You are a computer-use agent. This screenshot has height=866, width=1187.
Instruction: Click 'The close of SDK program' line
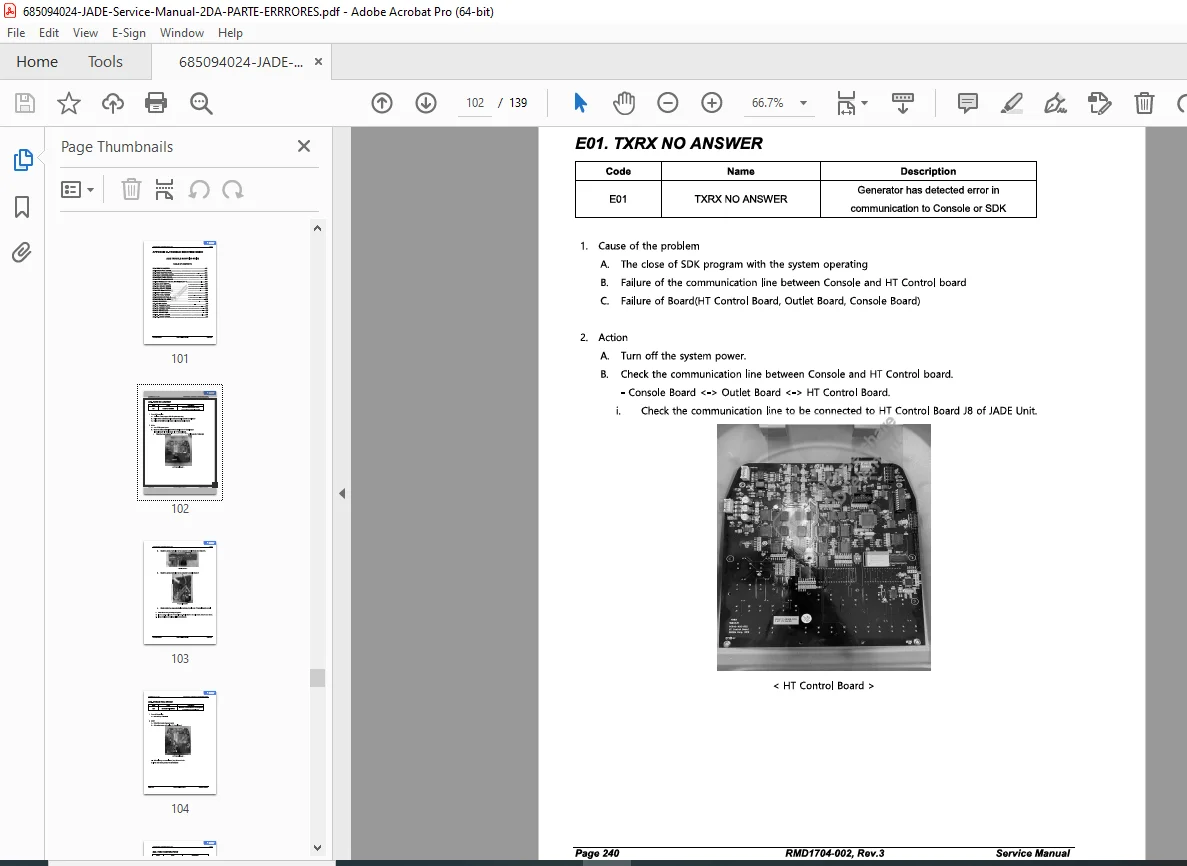click(744, 264)
